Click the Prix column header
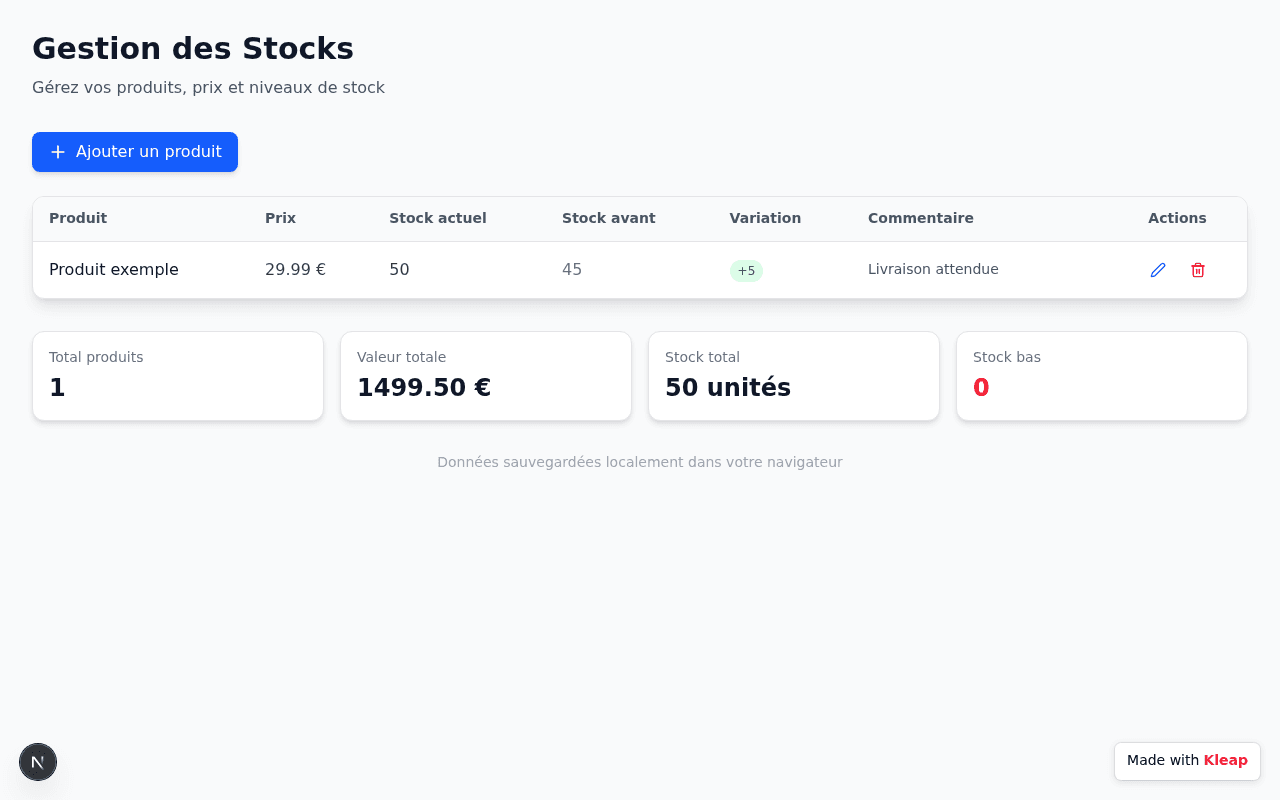This screenshot has height=800, width=1280. click(280, 218)
